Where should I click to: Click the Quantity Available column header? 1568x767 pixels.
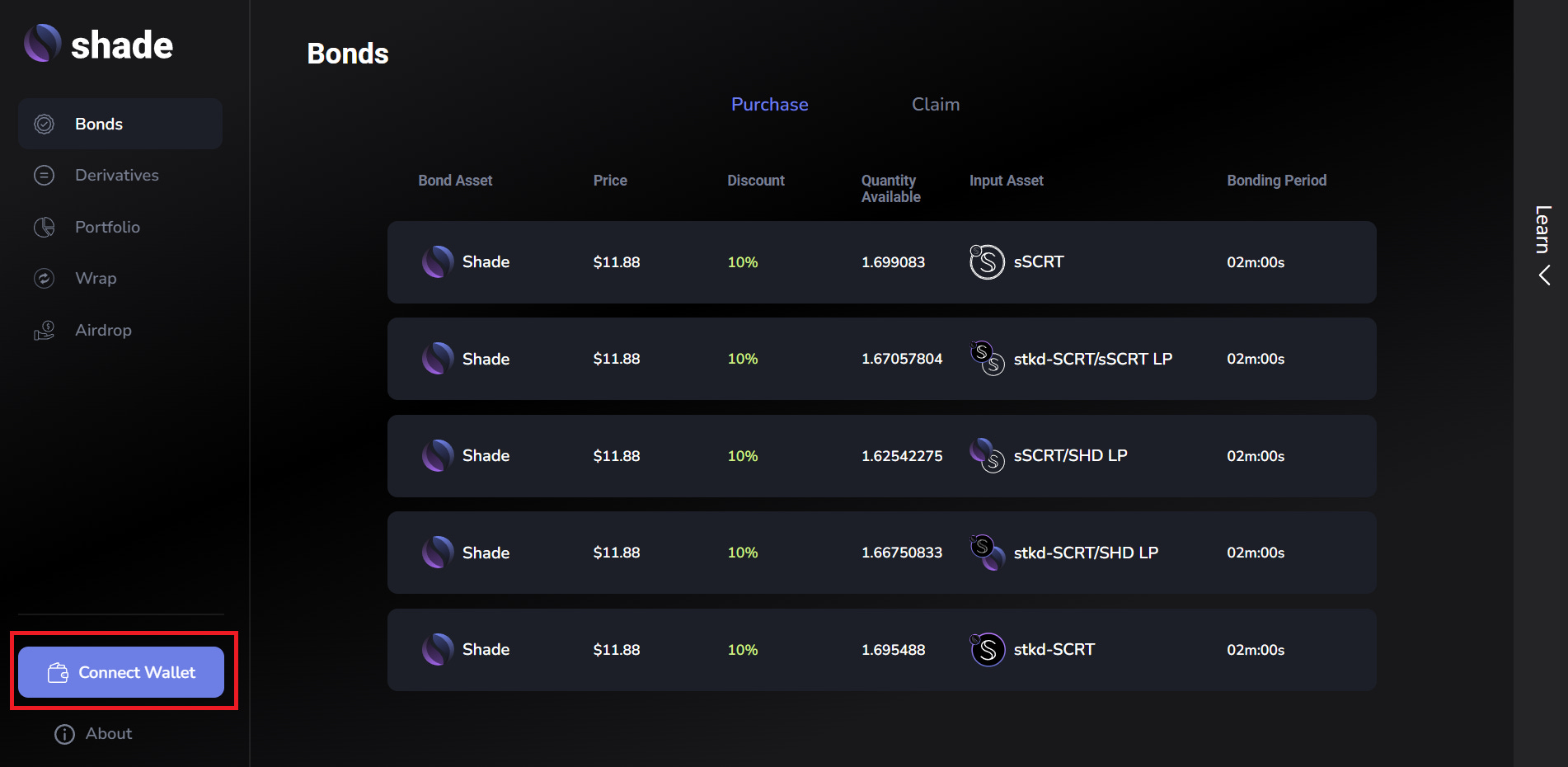(891, 189)
